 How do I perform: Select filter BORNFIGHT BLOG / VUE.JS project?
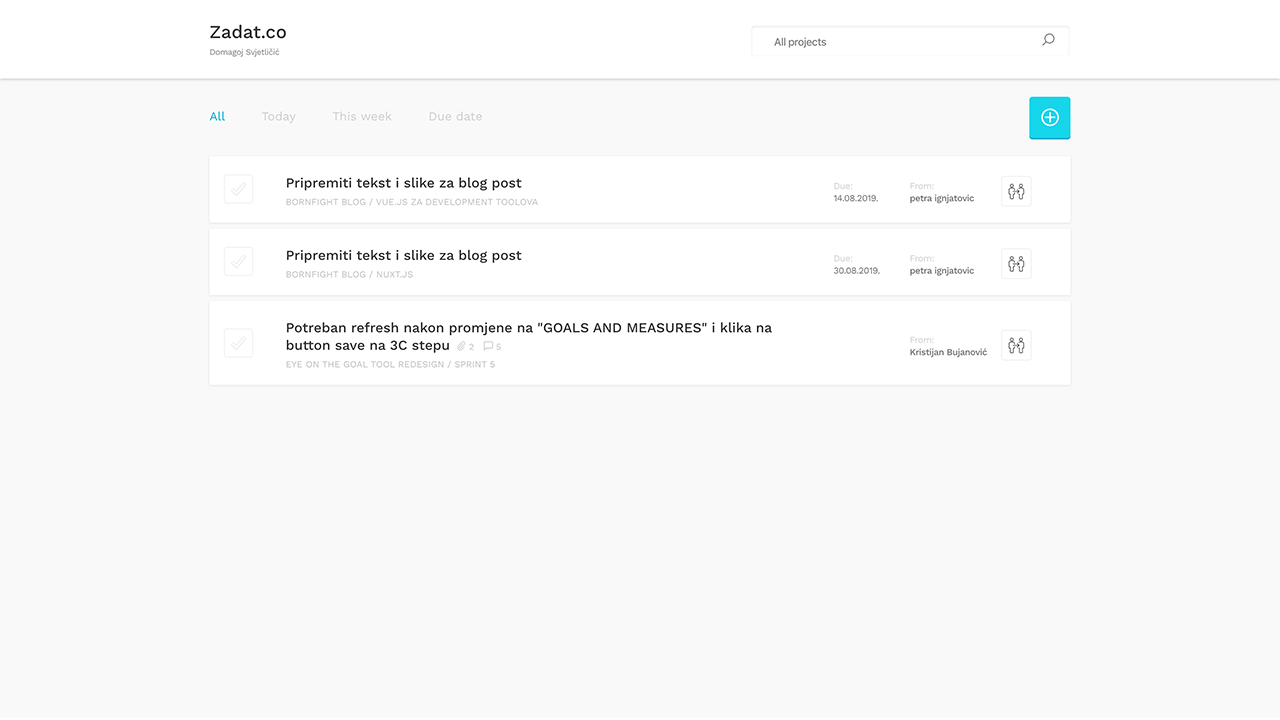coord(411,201)
